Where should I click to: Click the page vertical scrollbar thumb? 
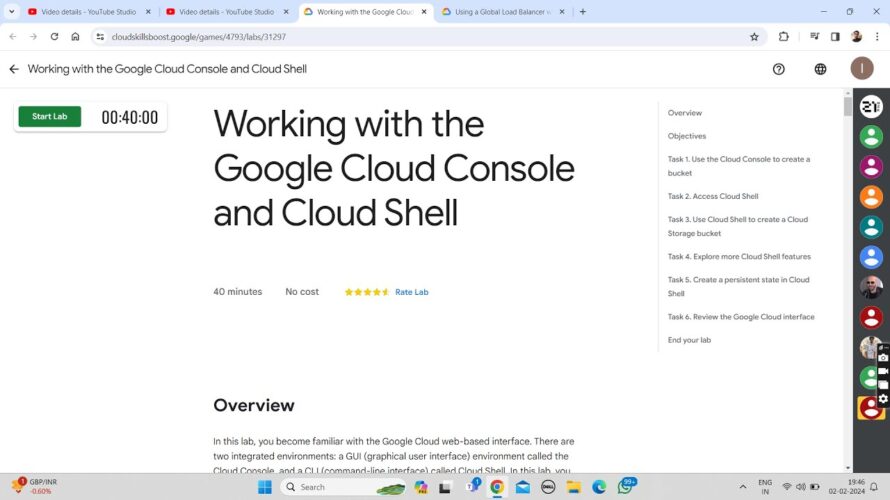coord(847,106)
